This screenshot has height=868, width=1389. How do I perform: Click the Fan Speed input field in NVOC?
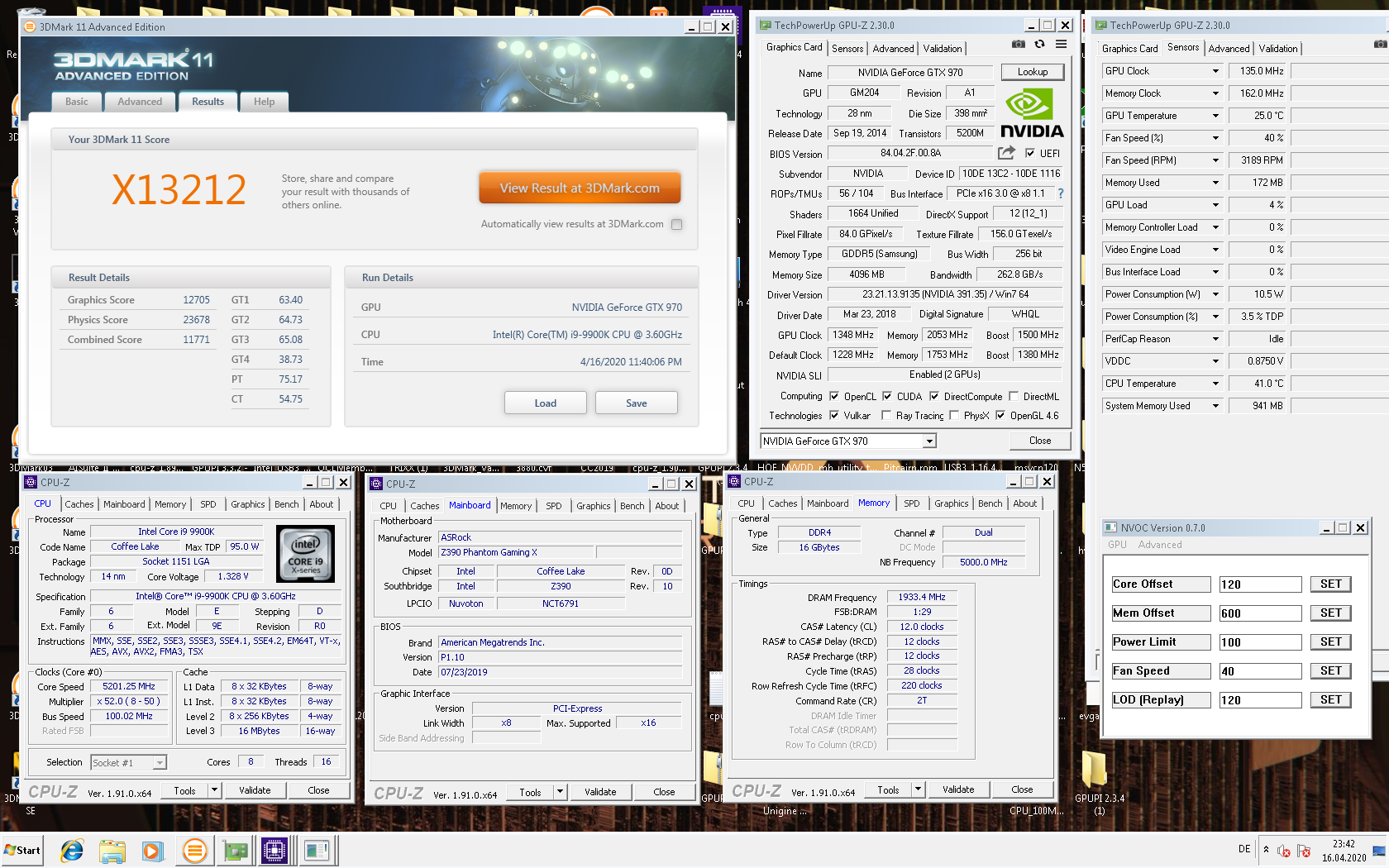pyautogui.click(x=1261, y=671)
